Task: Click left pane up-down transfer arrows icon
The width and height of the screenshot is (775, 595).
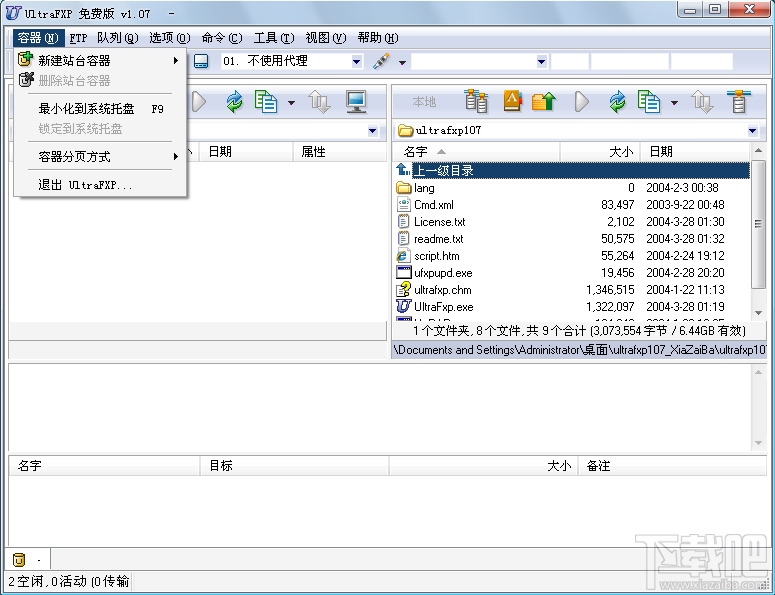Action: pos(319,102)
